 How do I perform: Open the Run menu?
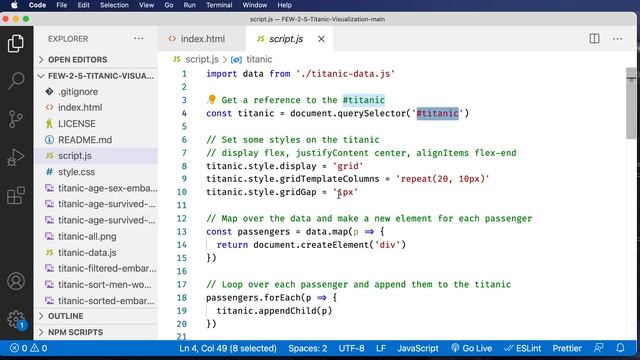click(x=189, y=5)
